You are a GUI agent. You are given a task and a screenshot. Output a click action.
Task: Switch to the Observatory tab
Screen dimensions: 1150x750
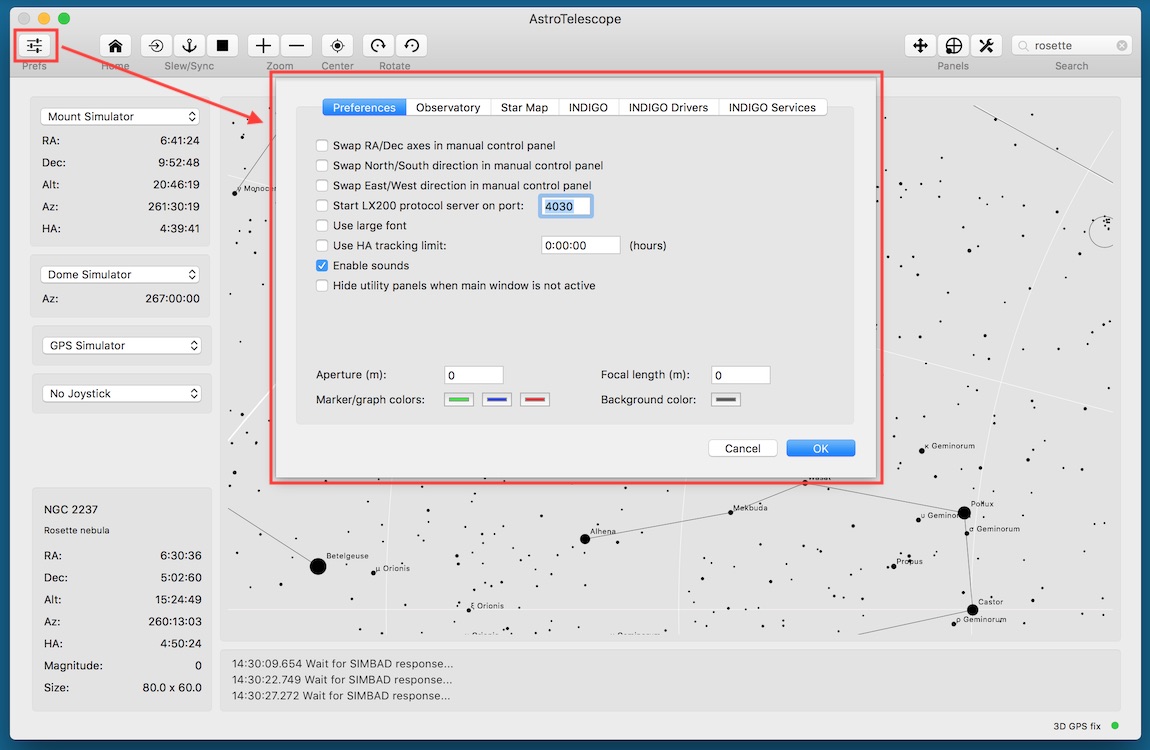(448, 107)
